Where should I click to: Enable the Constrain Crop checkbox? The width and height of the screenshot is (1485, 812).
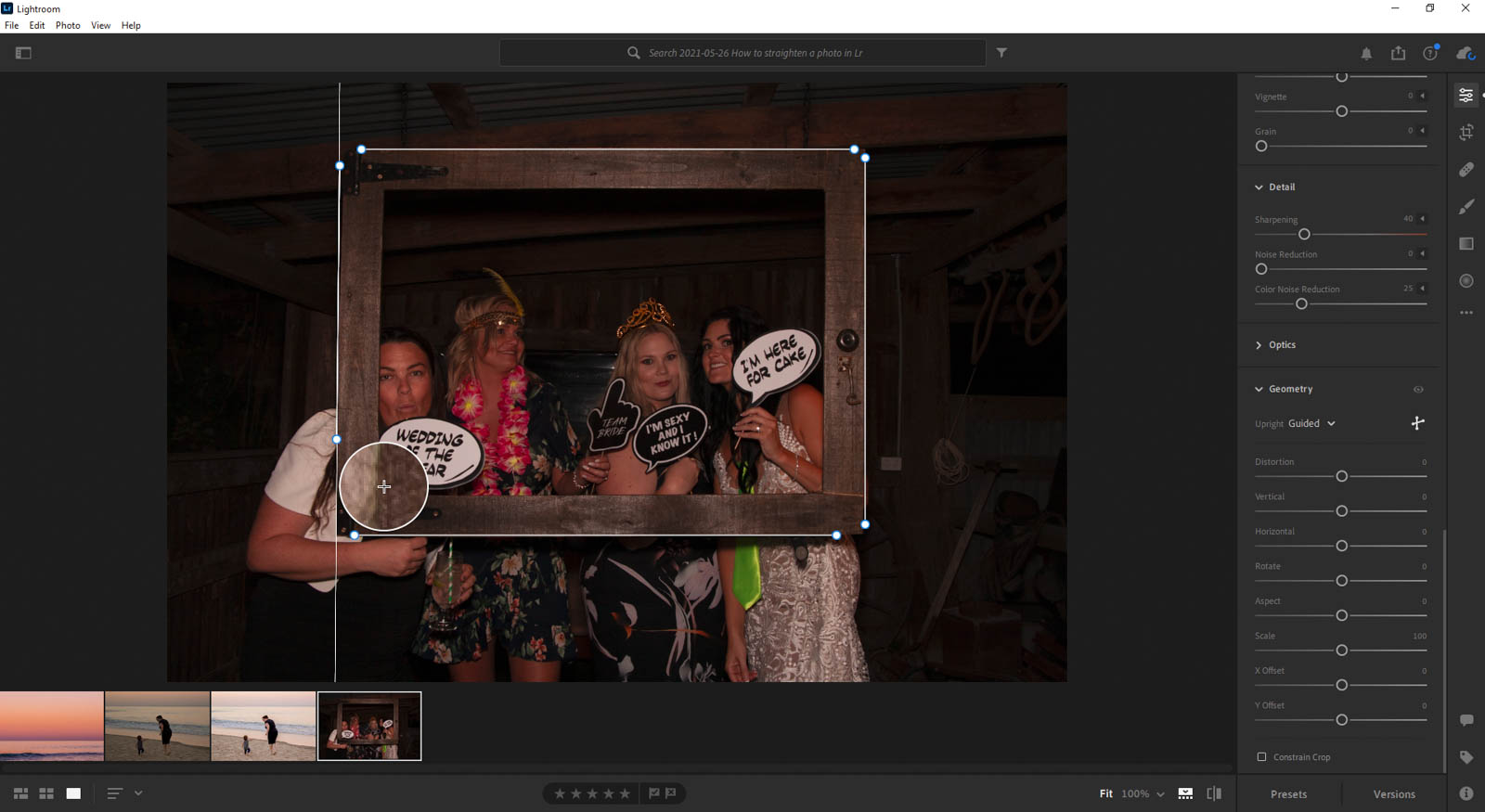click(x=1261, y=757)
